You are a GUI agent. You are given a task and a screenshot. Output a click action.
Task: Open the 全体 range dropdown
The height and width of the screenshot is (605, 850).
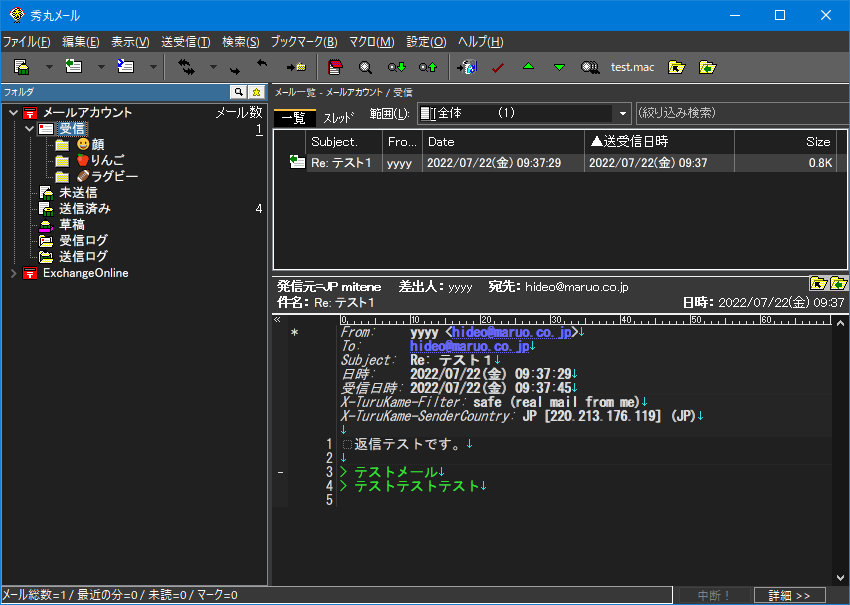point(623,112)
